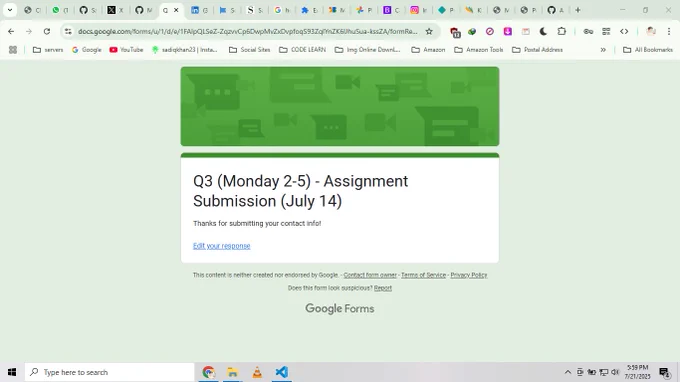The image size is (680, 382).
Task: Open the sadiqkhan23 Insta bookmark
Action: point(184,50)
